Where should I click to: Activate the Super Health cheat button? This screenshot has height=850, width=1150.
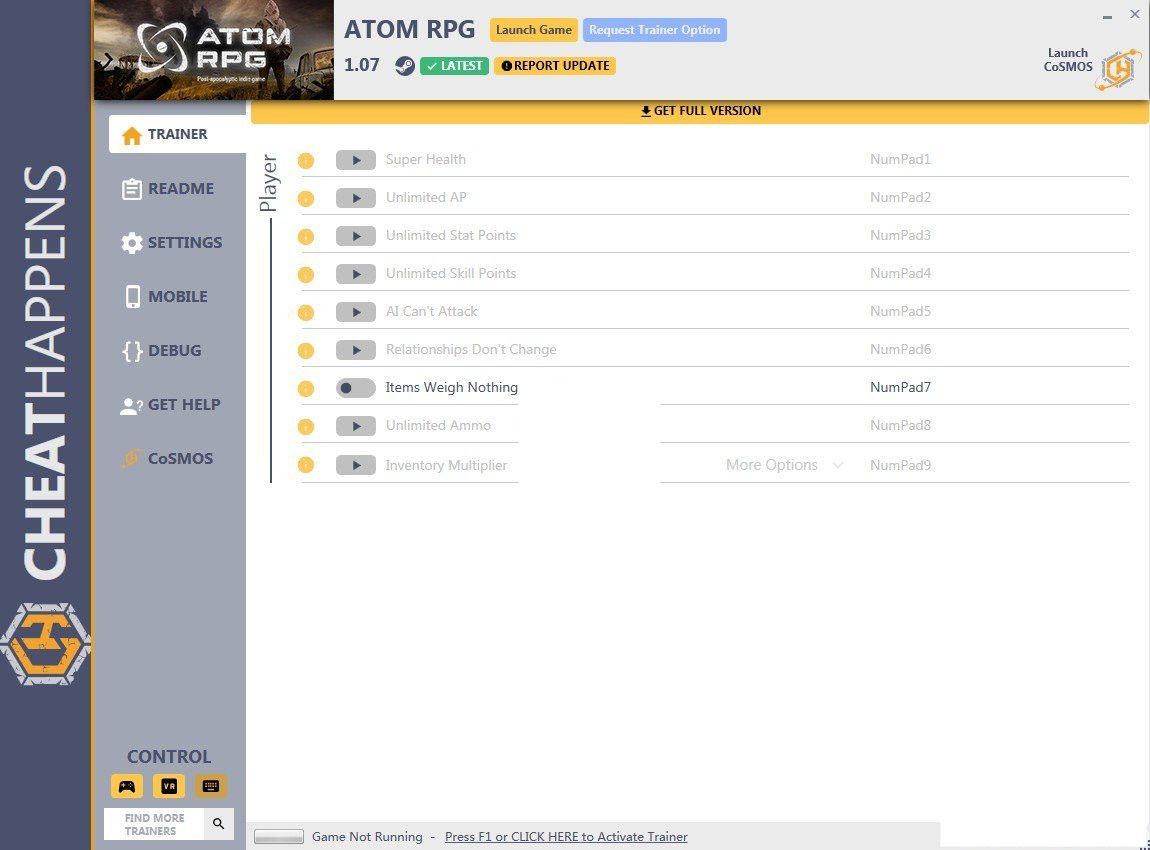point(356,160)
